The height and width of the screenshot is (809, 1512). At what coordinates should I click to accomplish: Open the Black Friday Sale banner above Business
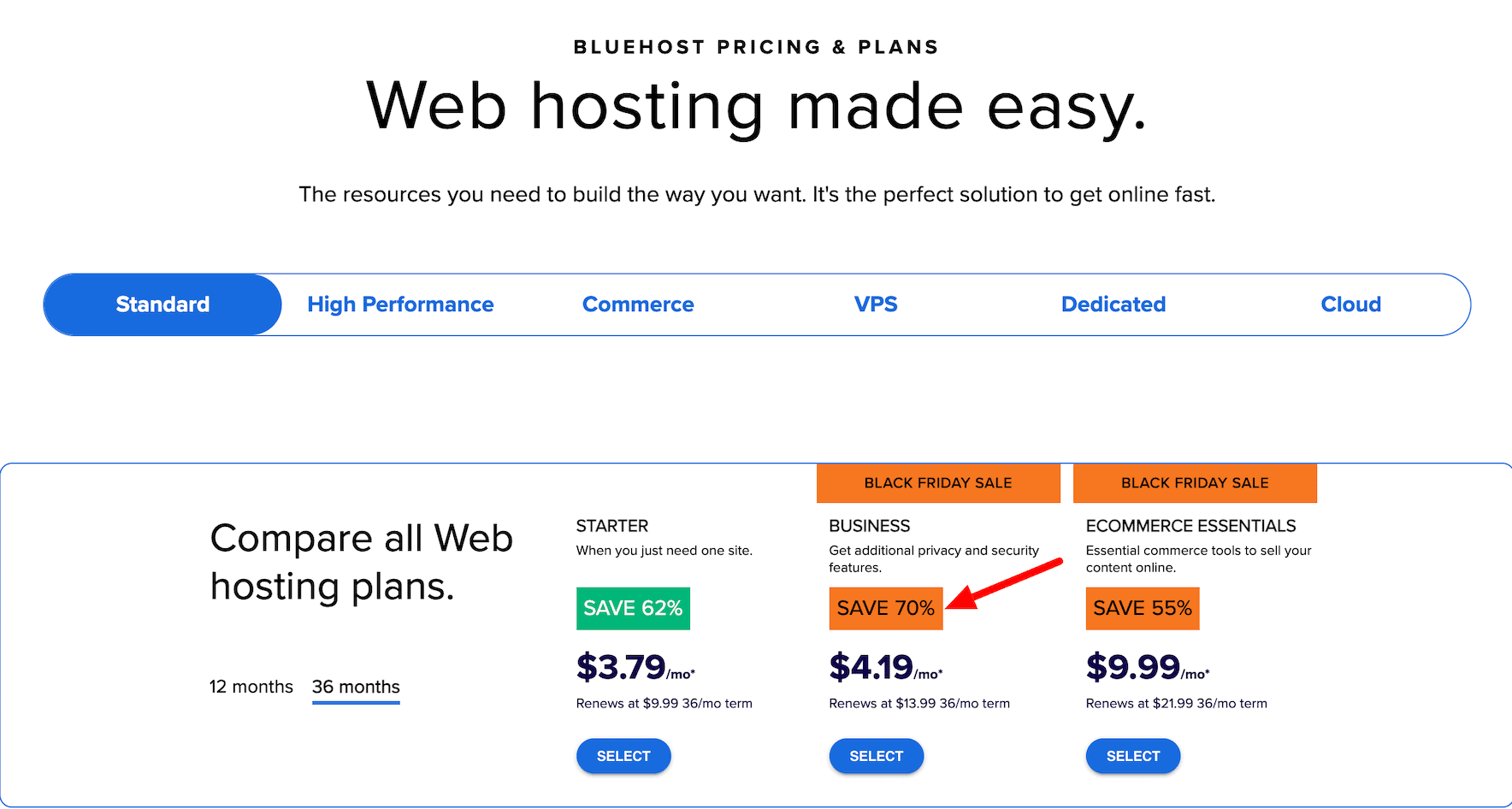tap(937, 482)
